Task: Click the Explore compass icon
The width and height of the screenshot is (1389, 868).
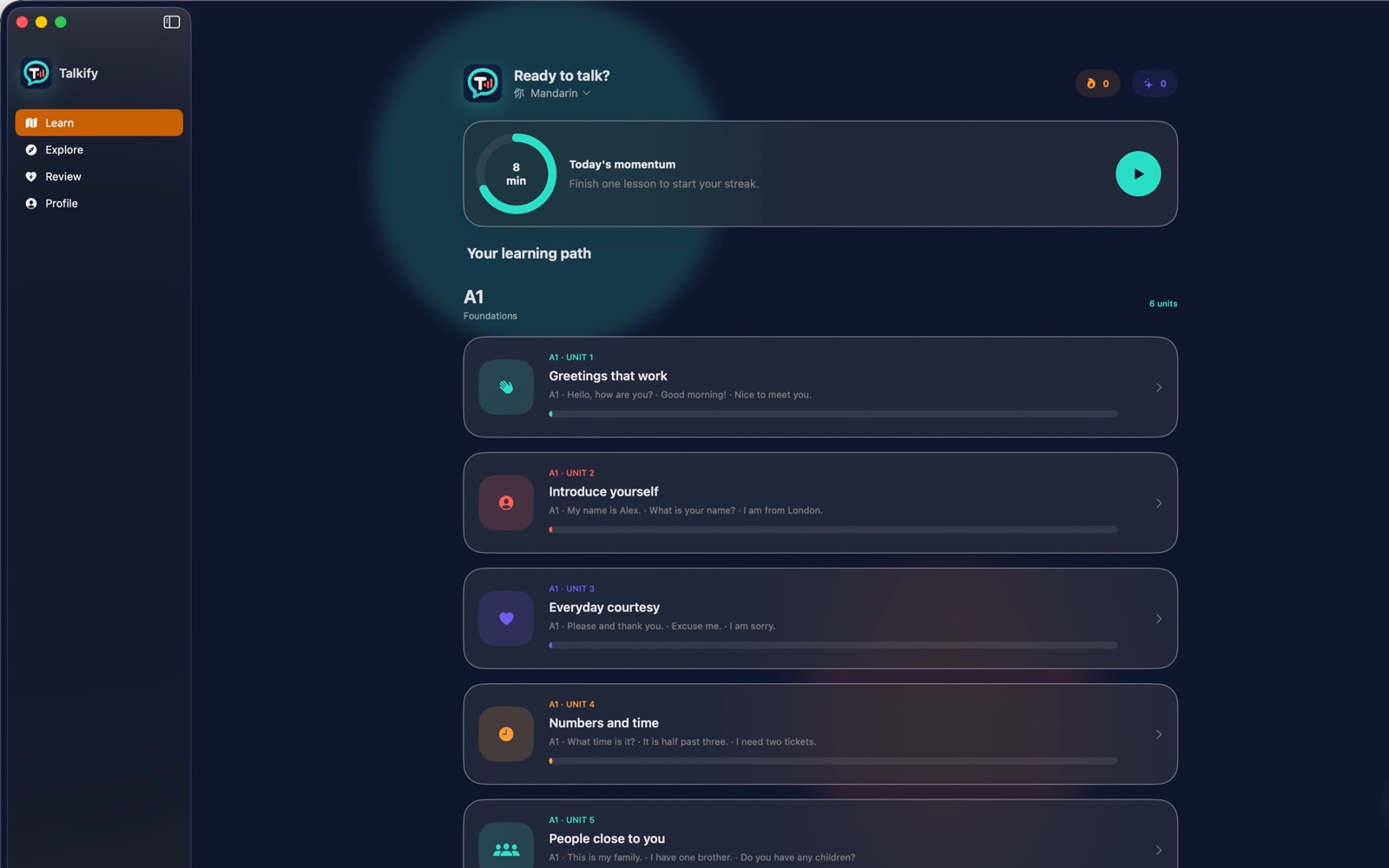Action: tap(31, 149)
